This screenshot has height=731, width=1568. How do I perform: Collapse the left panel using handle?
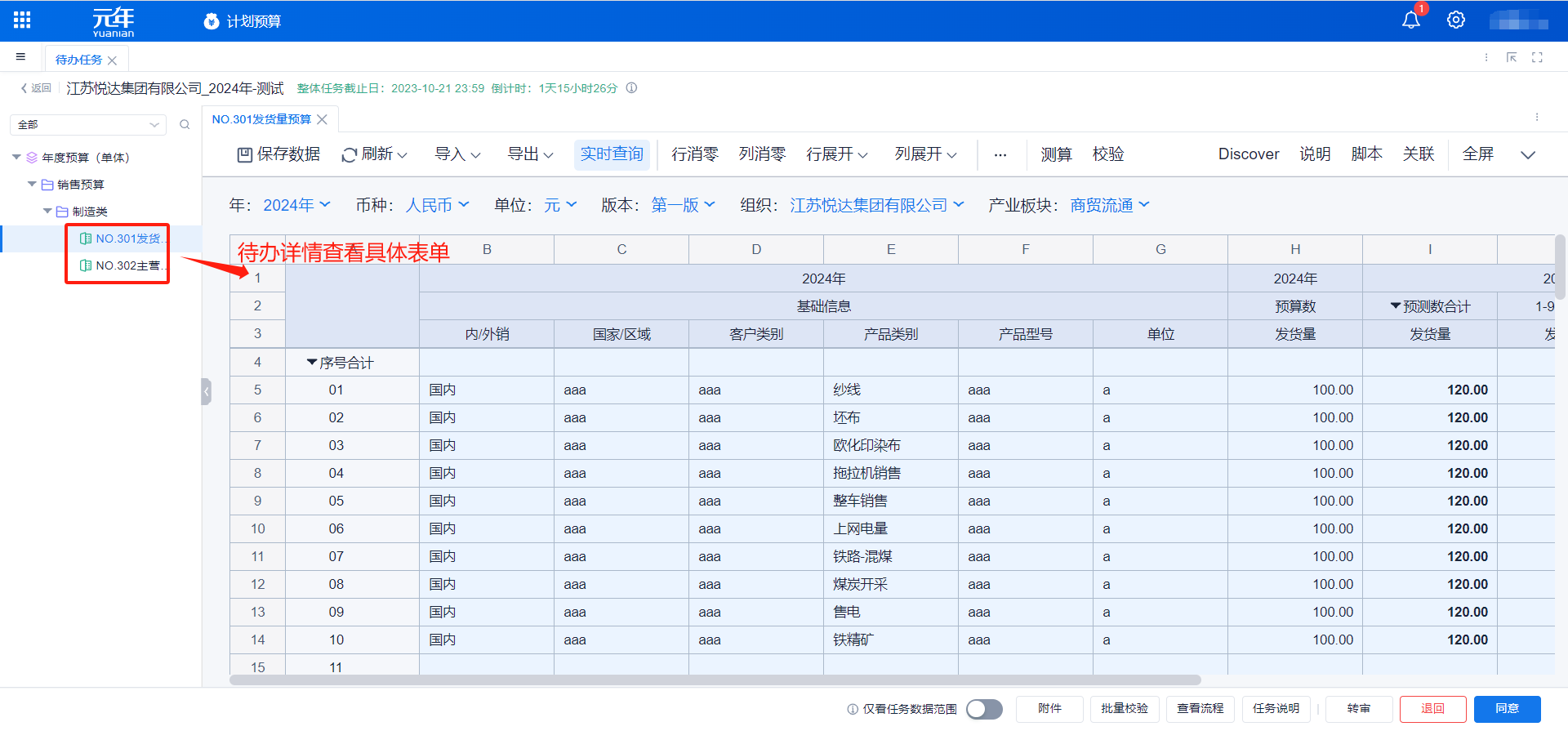(x=206, y=392)
